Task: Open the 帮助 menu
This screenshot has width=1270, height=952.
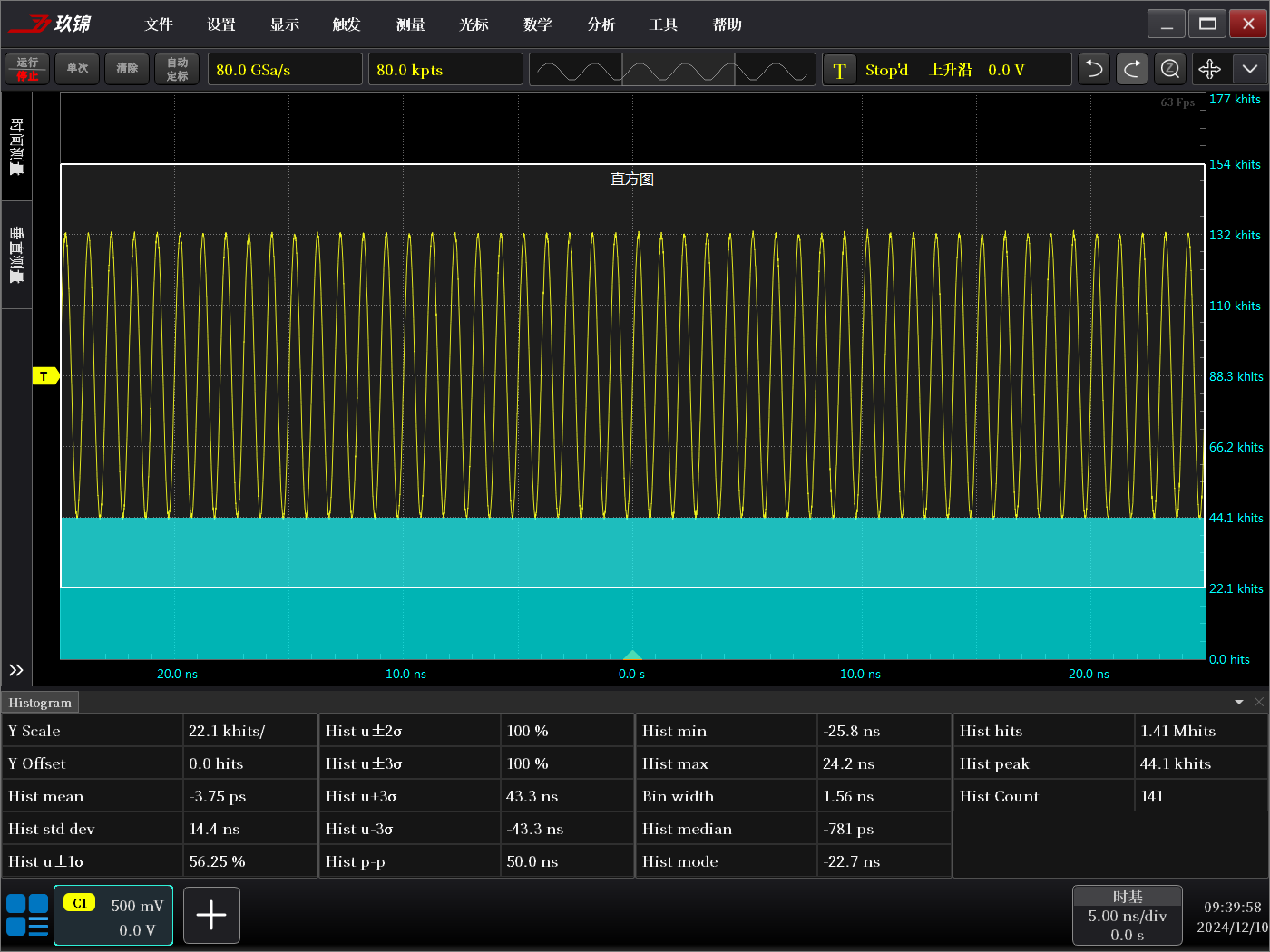Action: point(728,24)
